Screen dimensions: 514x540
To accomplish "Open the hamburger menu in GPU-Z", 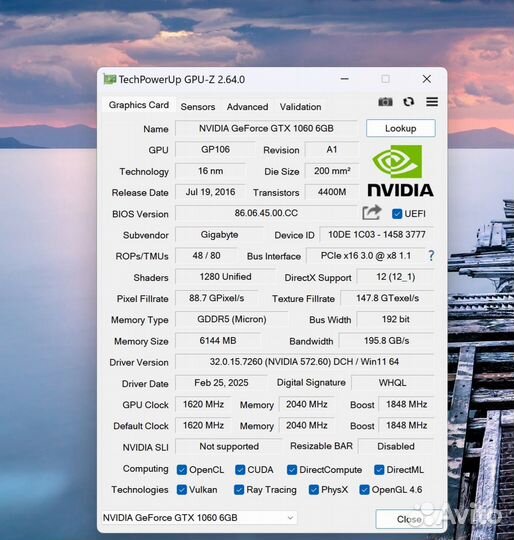I will pos(432,102).
